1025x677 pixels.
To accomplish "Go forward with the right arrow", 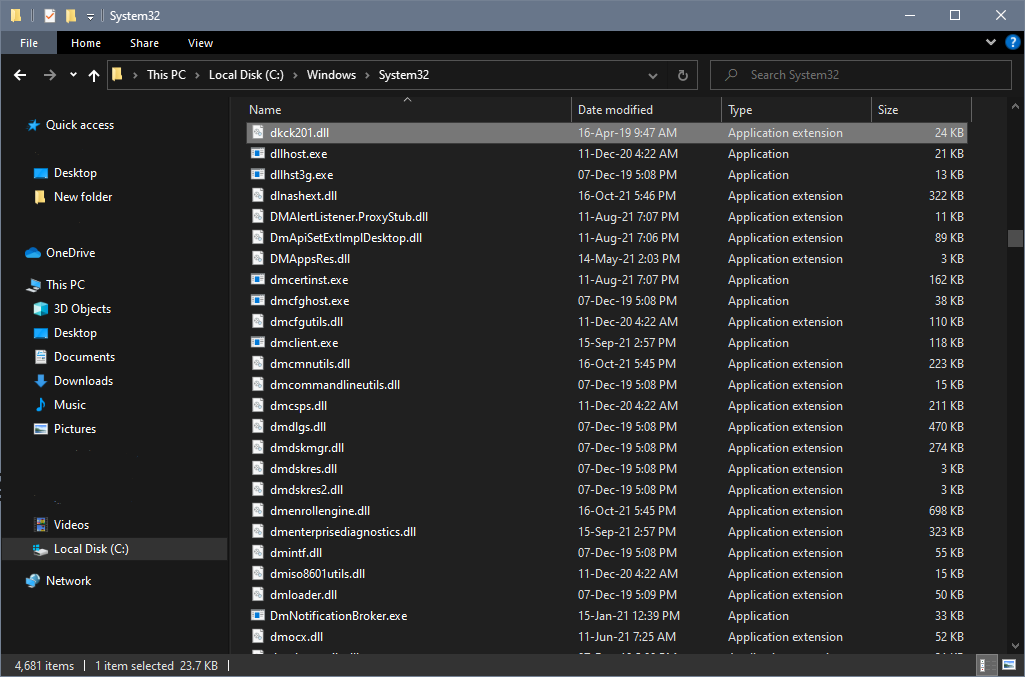I will [50, 75].
